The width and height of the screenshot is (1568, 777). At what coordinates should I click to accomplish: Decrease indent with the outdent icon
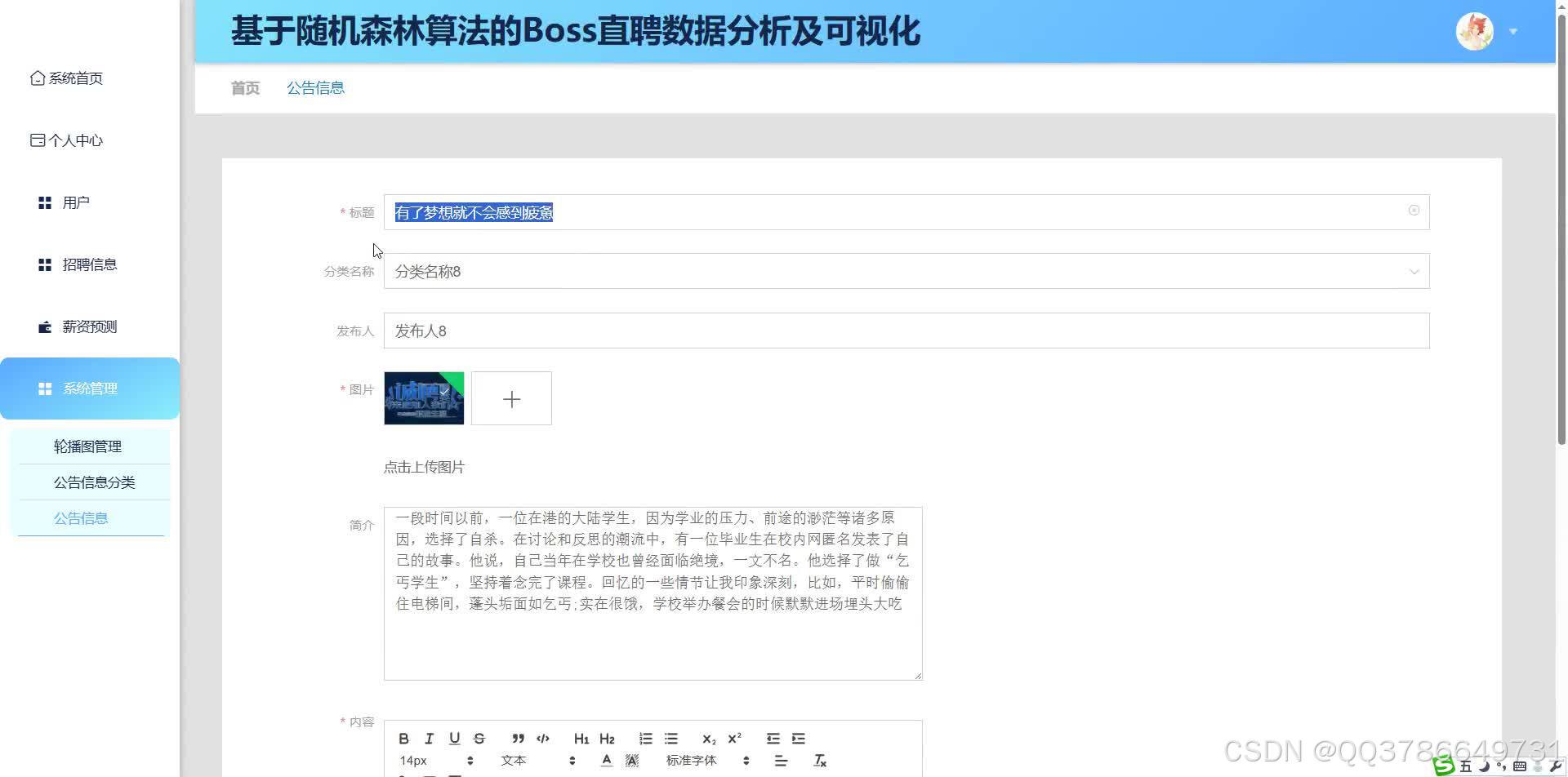(773, 739)
